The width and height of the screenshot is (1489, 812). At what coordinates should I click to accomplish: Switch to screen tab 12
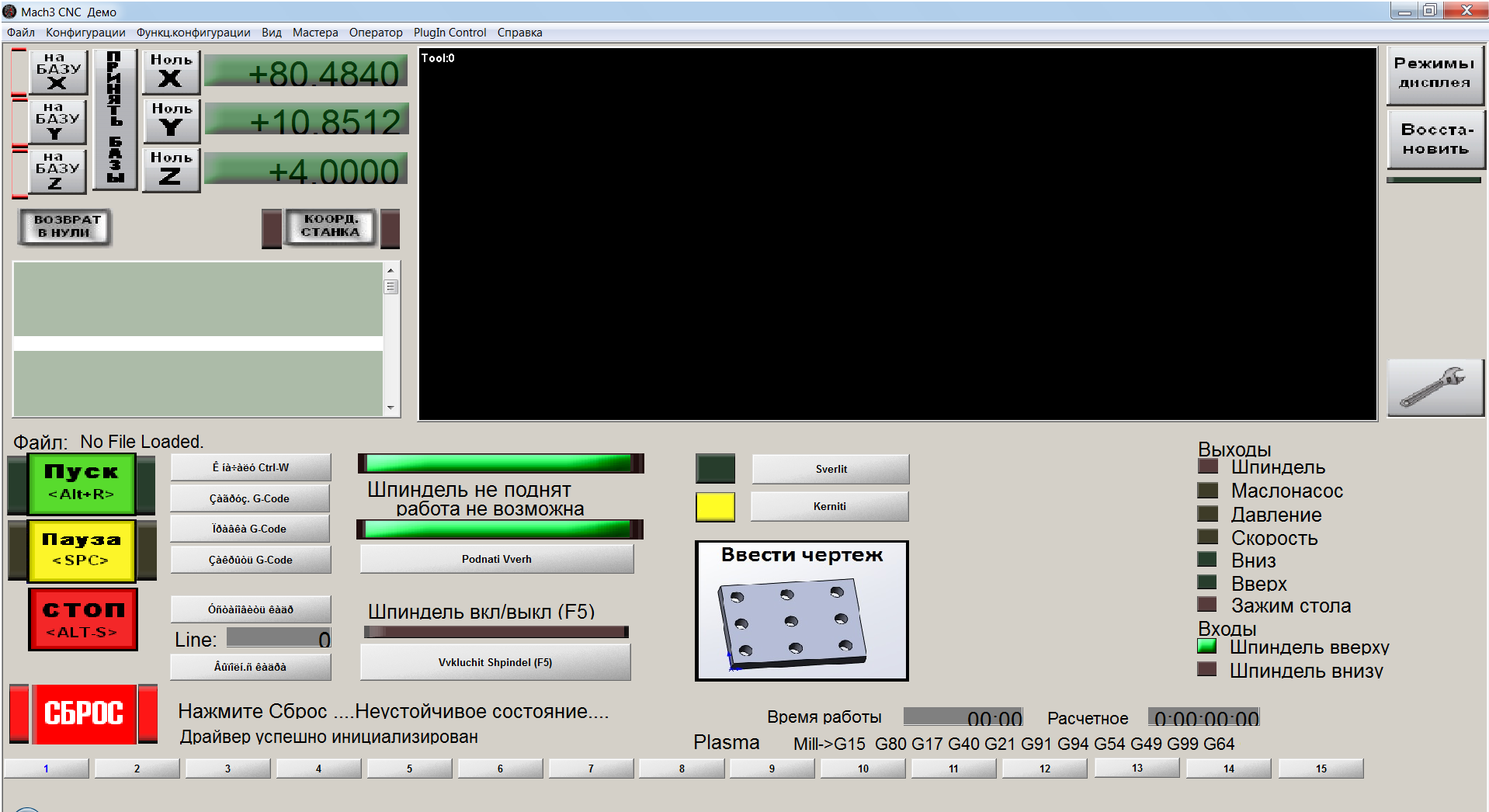[1045, 769]
